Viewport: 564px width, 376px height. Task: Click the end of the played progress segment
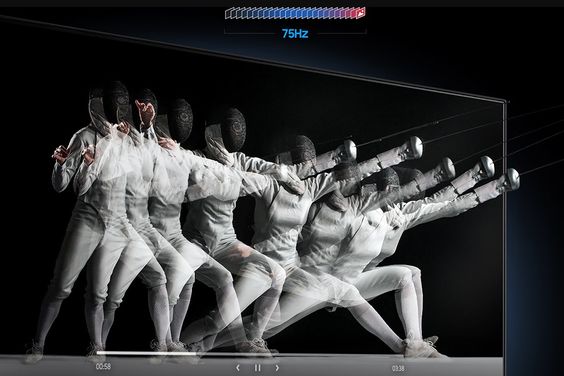(195, 353)
